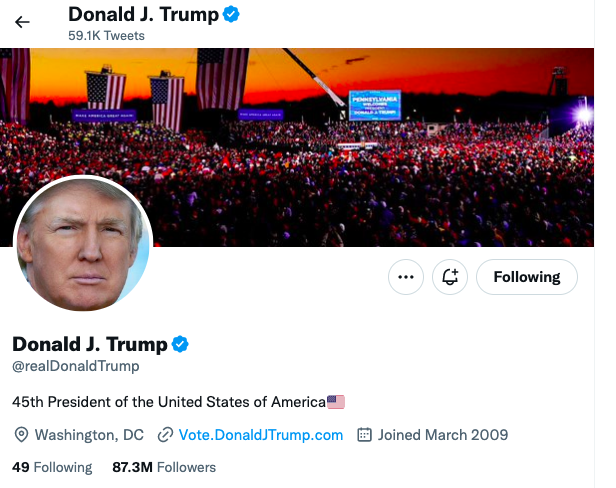Click the American flag emoji in the bio
The image size is (616, 488).
[x=336, y=402]
